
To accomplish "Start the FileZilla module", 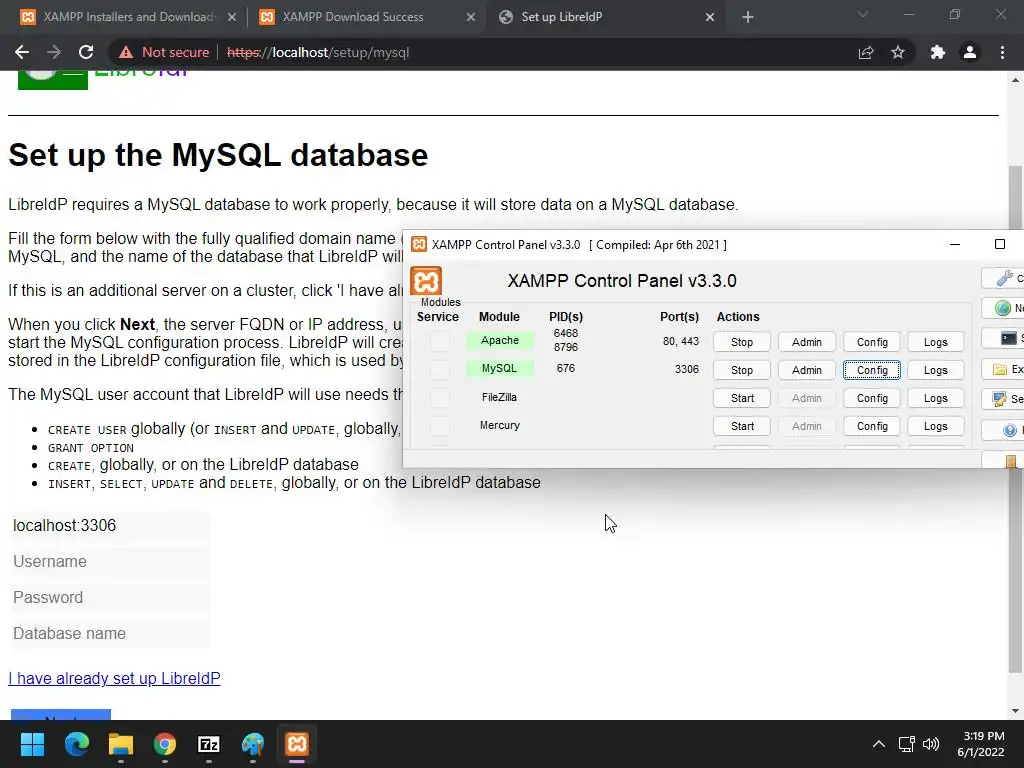I will (742, 398).
